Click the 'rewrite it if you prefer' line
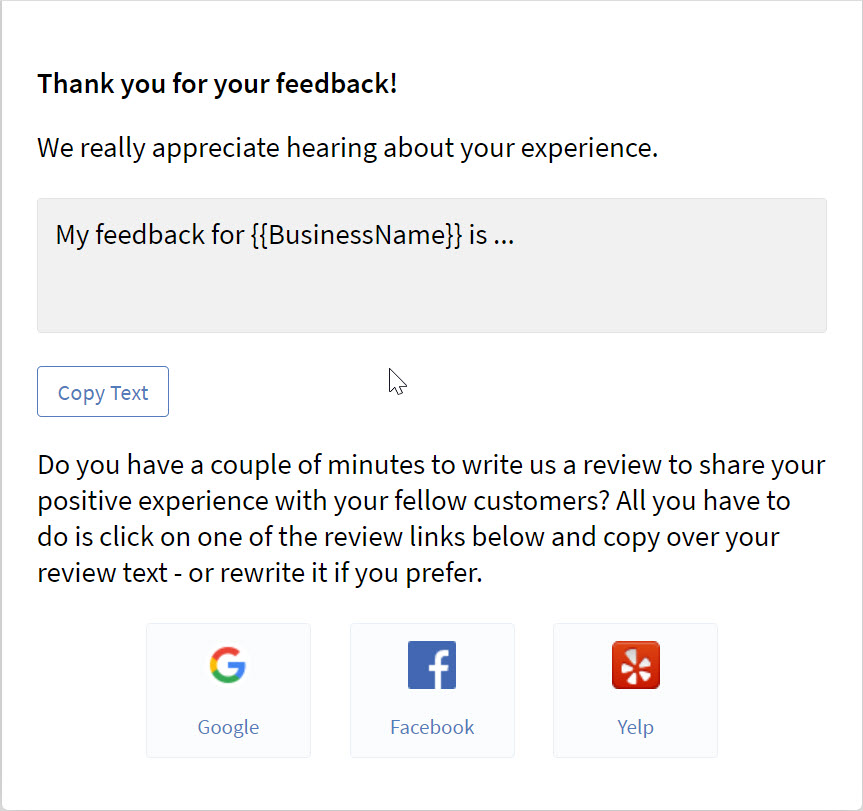Viewport: 863px width, 811px height. point(351,573)
